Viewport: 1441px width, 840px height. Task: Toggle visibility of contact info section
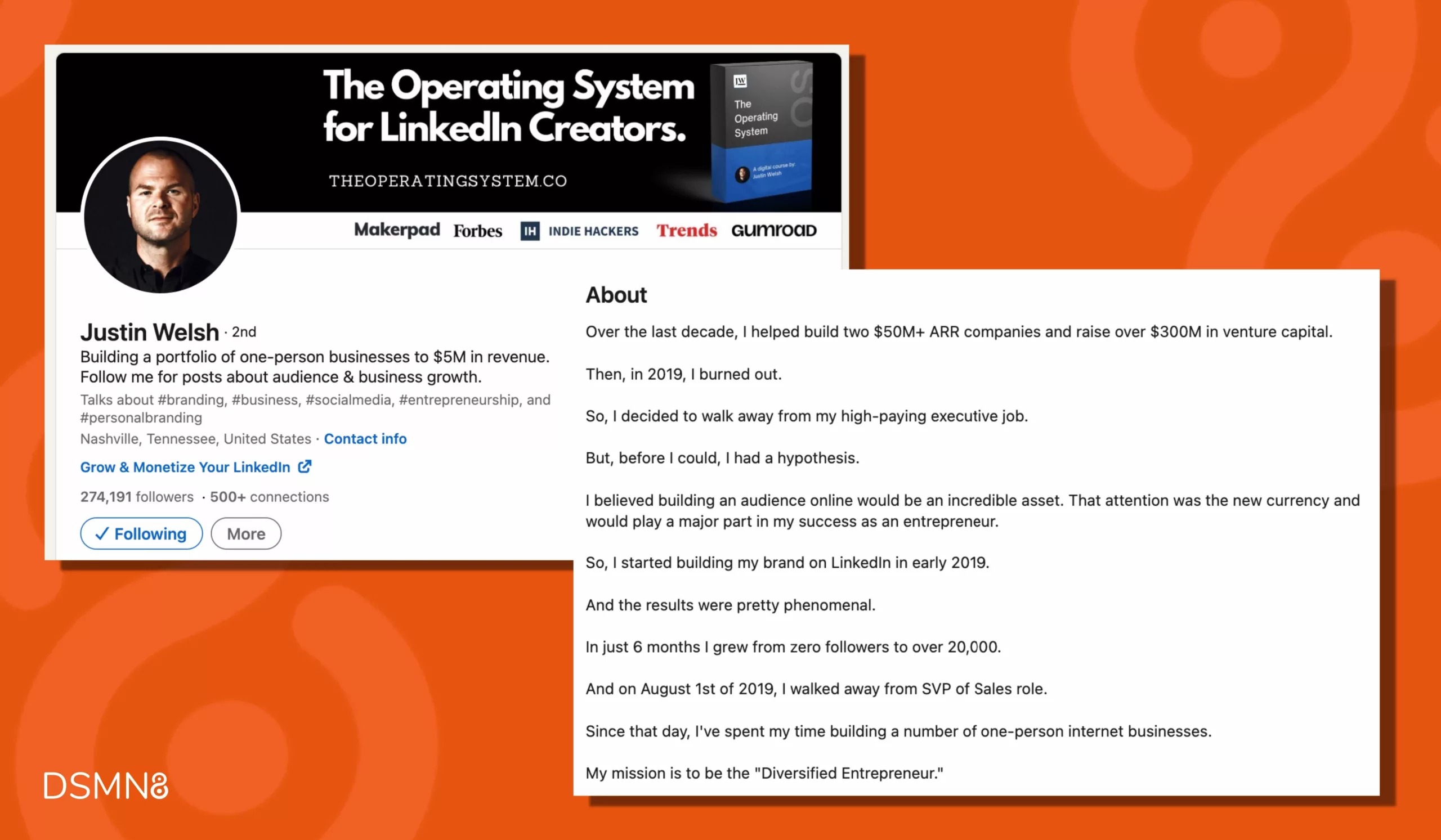[x=364, y=438]
